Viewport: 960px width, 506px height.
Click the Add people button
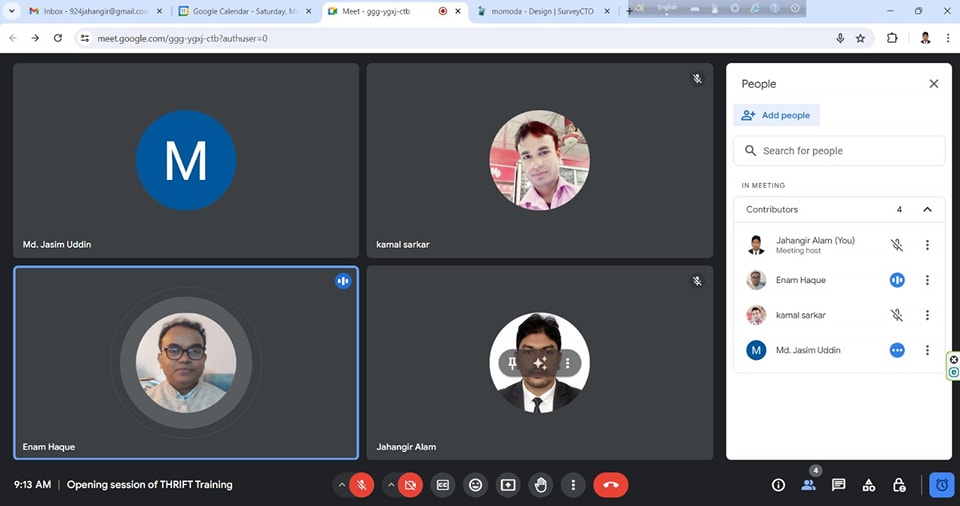coord(776,115)
